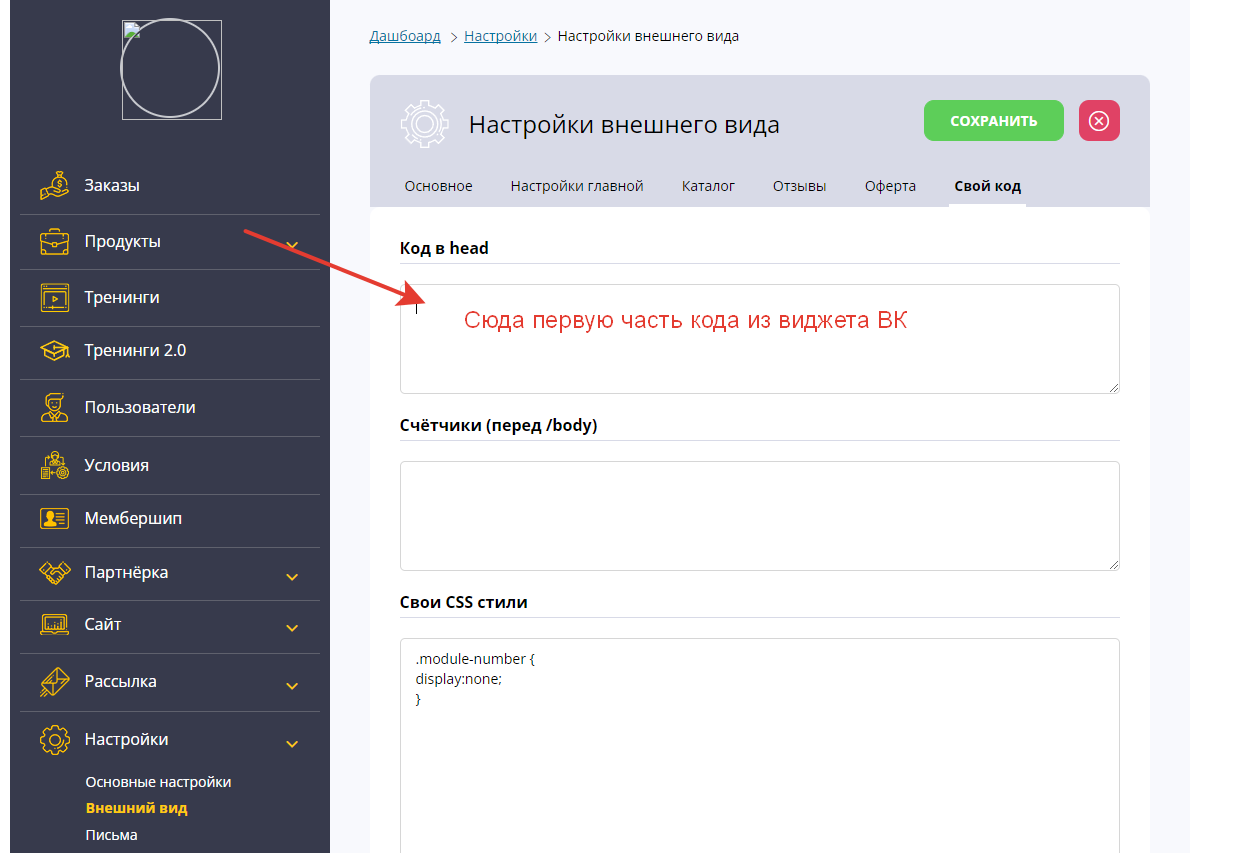Switch to the Отзывы tab
Viewport: 1252px width, 853px height.
click(799, 186)
